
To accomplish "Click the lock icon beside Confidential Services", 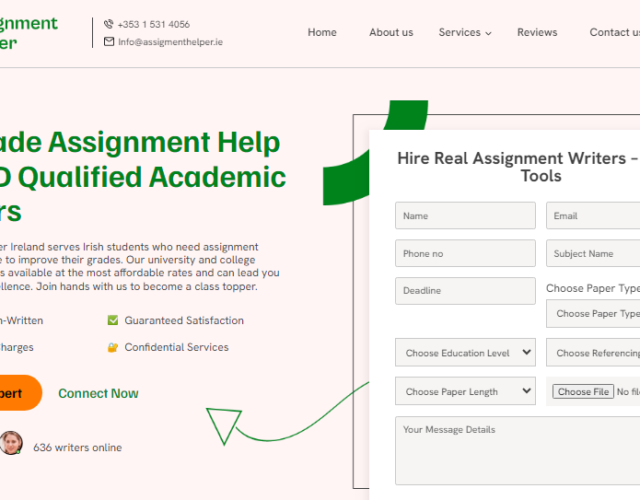I will (x=113, y=348).
